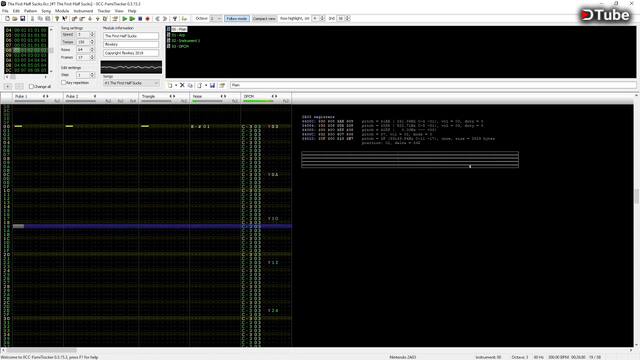Click the New document icon
640x360 pixels.
point(7,19)
